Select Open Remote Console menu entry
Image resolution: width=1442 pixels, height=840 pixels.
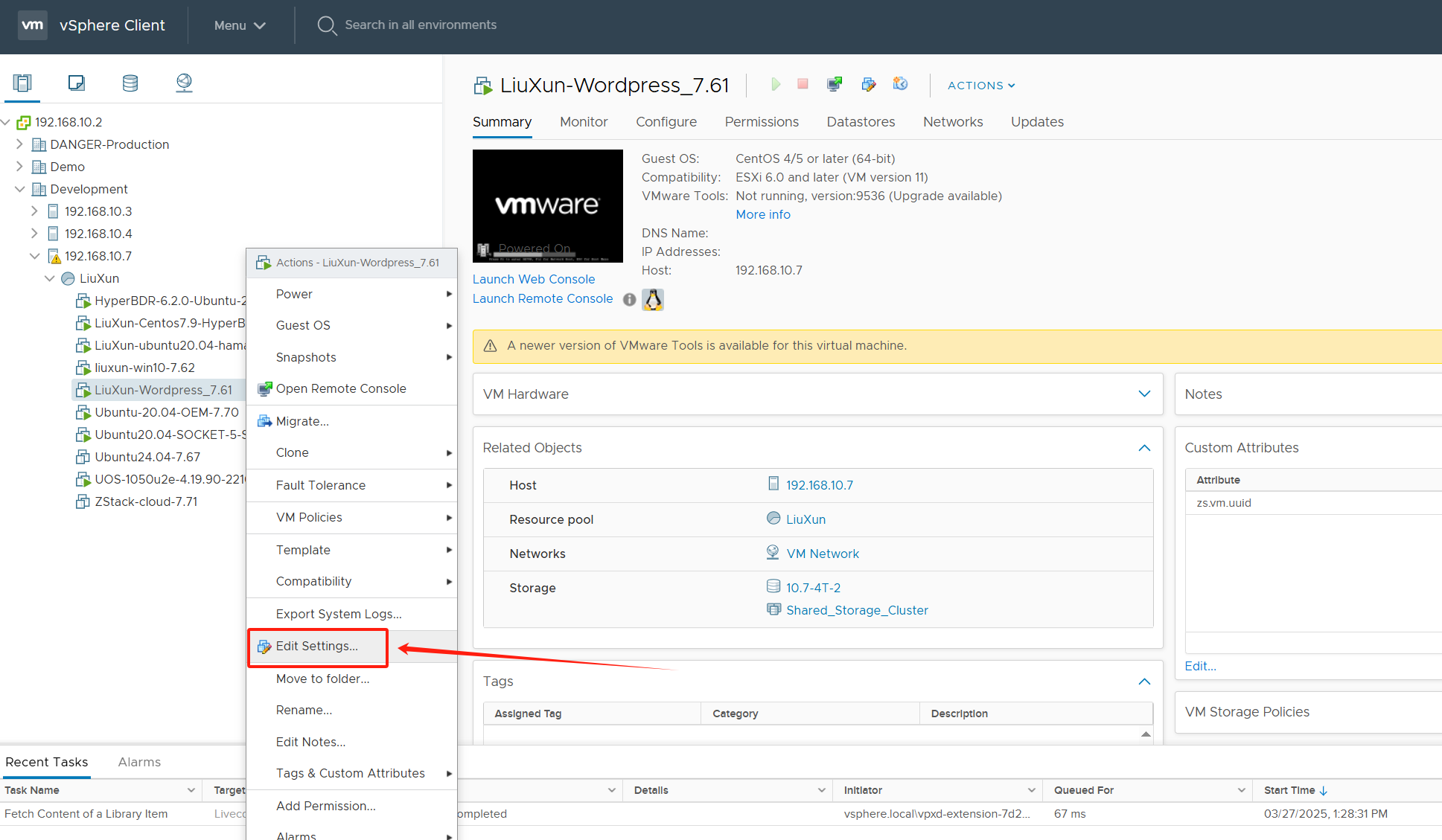coord(352,388)
